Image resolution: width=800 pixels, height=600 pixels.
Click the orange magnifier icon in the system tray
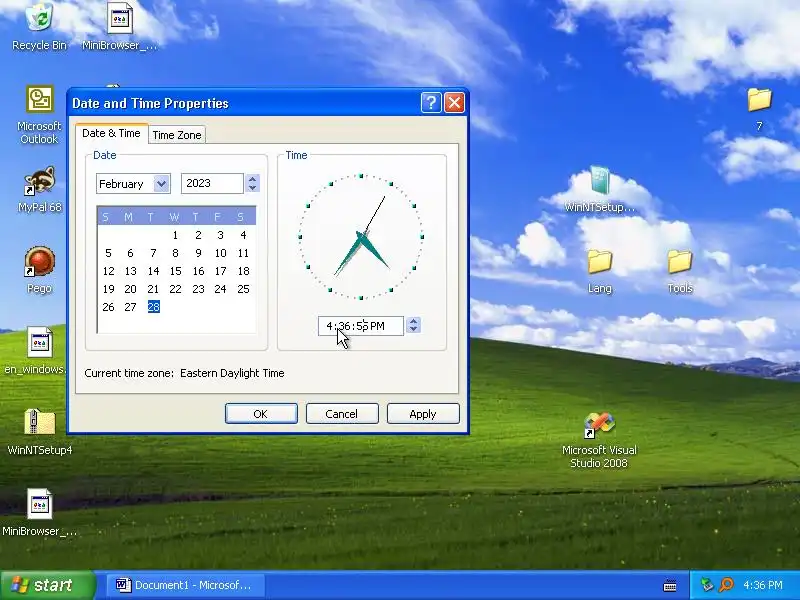[726, 585]
